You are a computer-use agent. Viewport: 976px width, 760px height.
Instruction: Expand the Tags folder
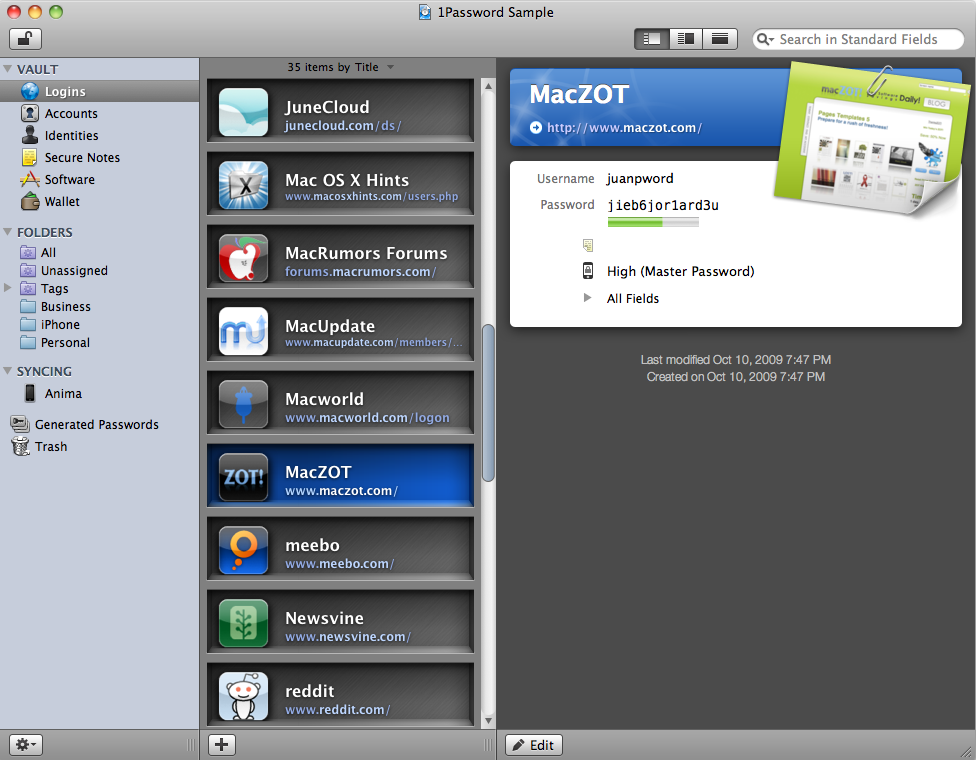pyautogui.click(x=7, y=288)
